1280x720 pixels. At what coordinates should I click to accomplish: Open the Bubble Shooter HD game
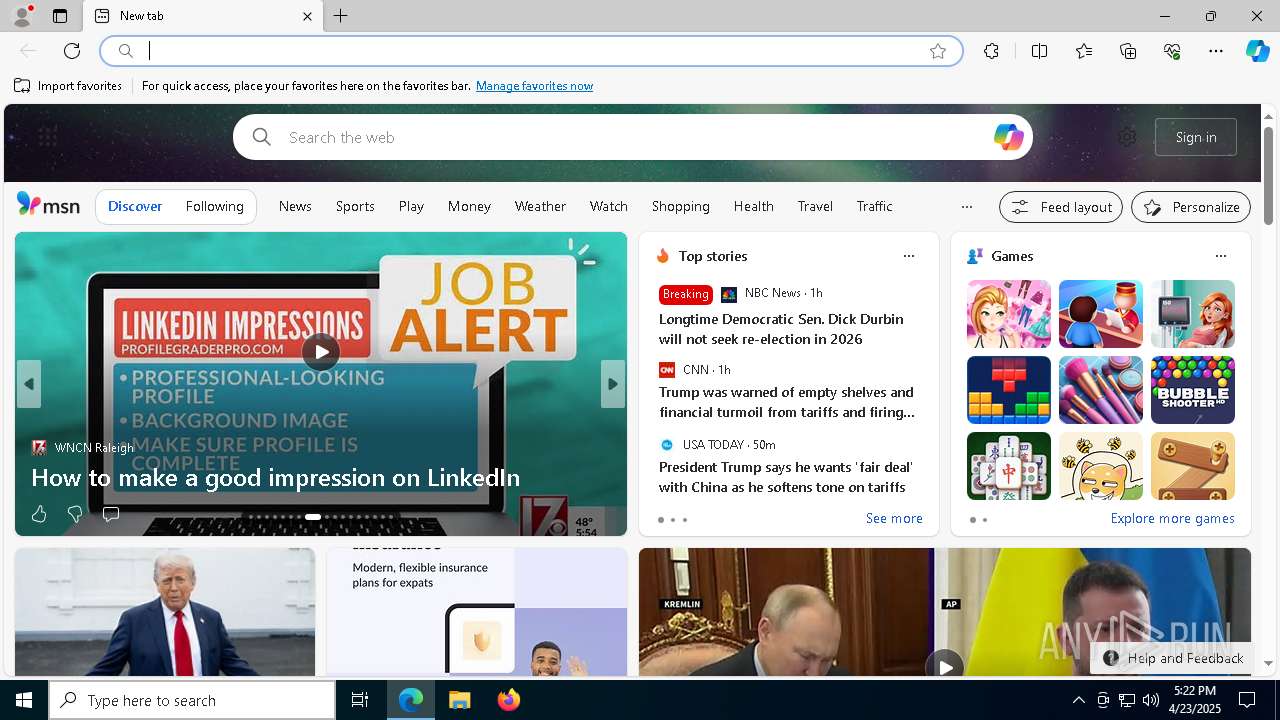tap(1193, 390)
